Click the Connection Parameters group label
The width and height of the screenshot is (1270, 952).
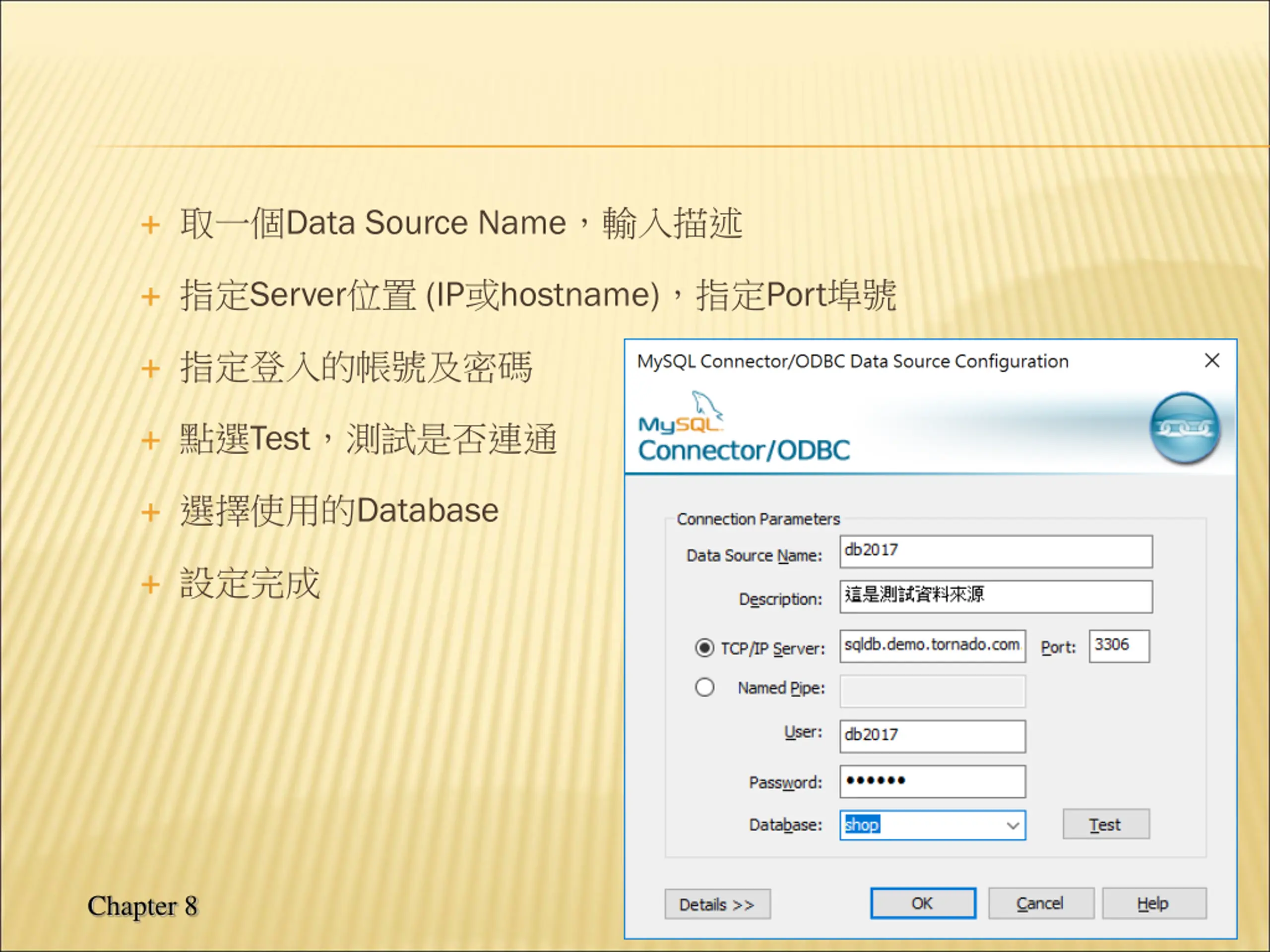pyautogui.click(x=758, y=519)
